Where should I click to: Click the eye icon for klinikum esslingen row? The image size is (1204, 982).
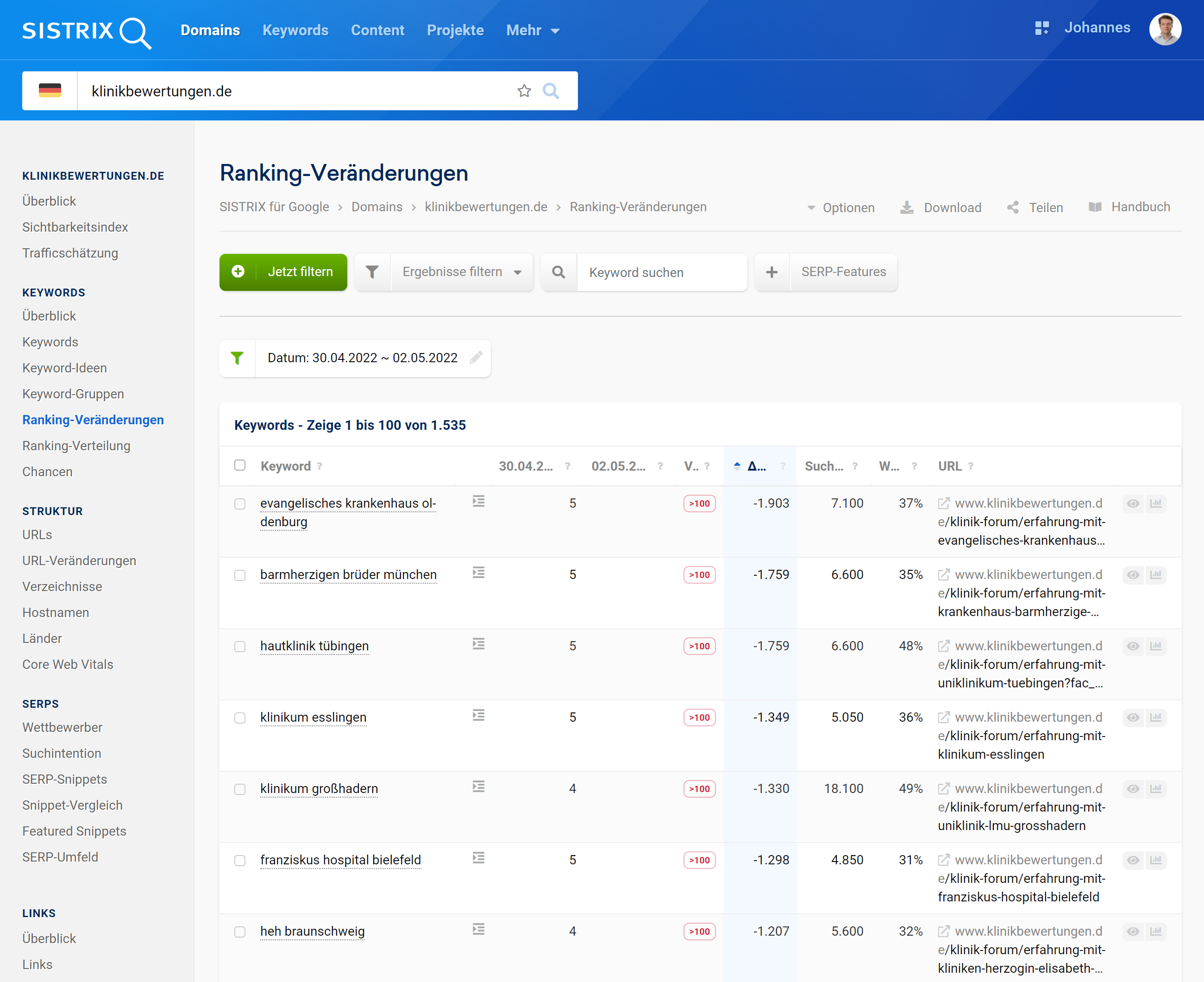point(1133,717)
